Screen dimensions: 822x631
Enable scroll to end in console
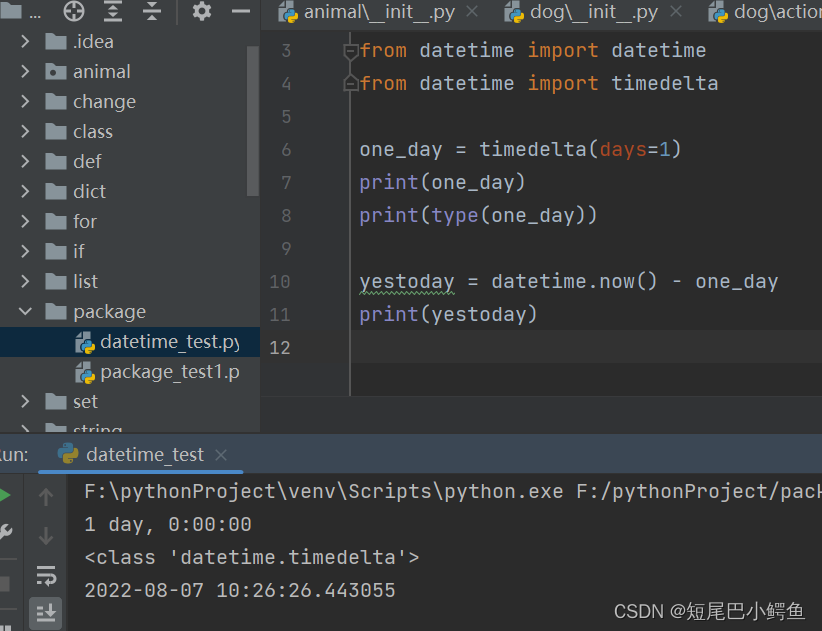(46, 613)
